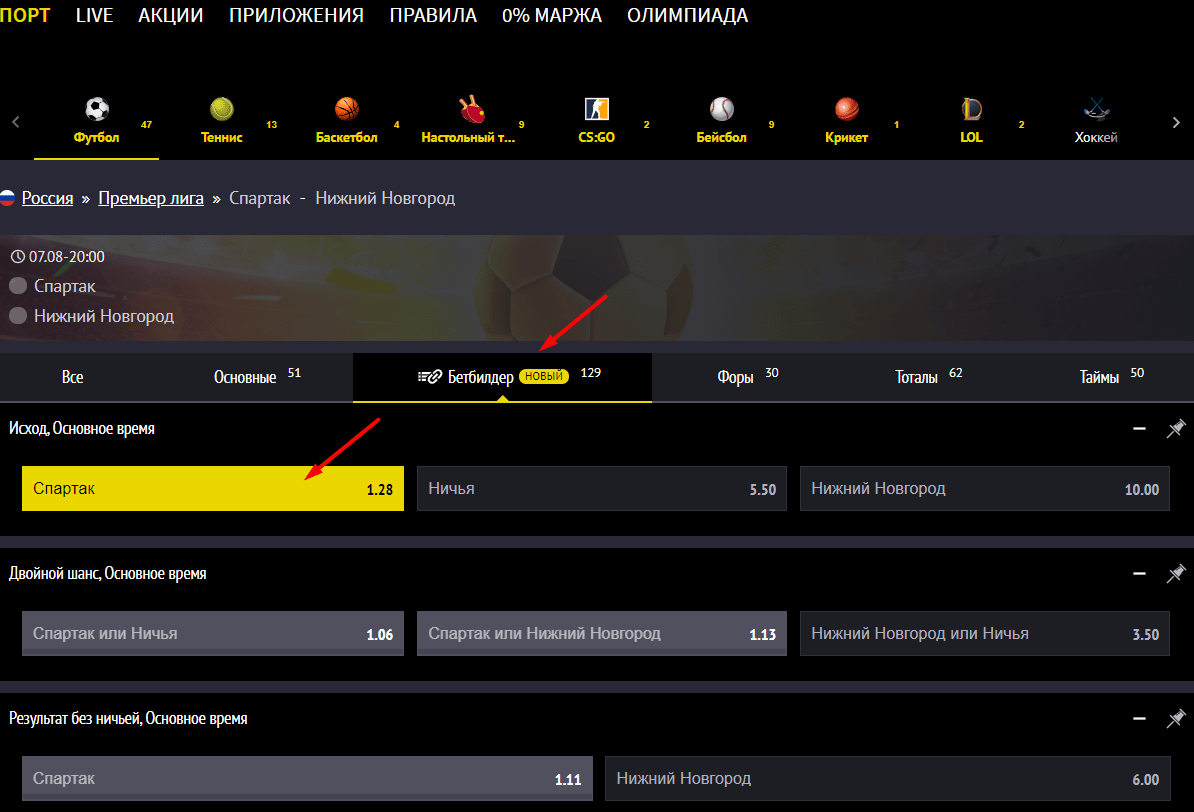Deselect the highlighted Спартак 1.28 bet

213,489
